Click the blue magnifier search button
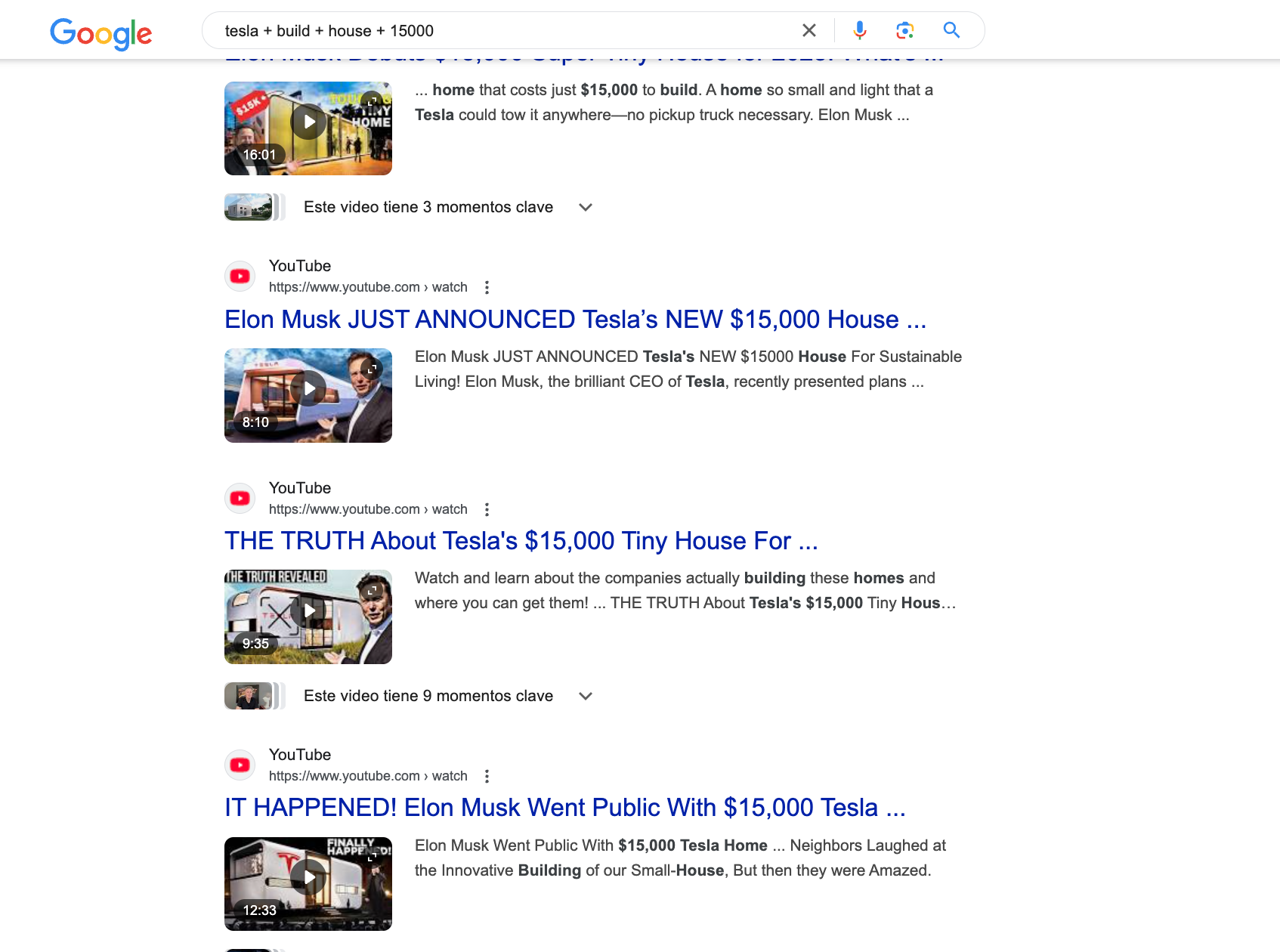This screenshot has width=1280, height=952. click(x=951, y=30)
